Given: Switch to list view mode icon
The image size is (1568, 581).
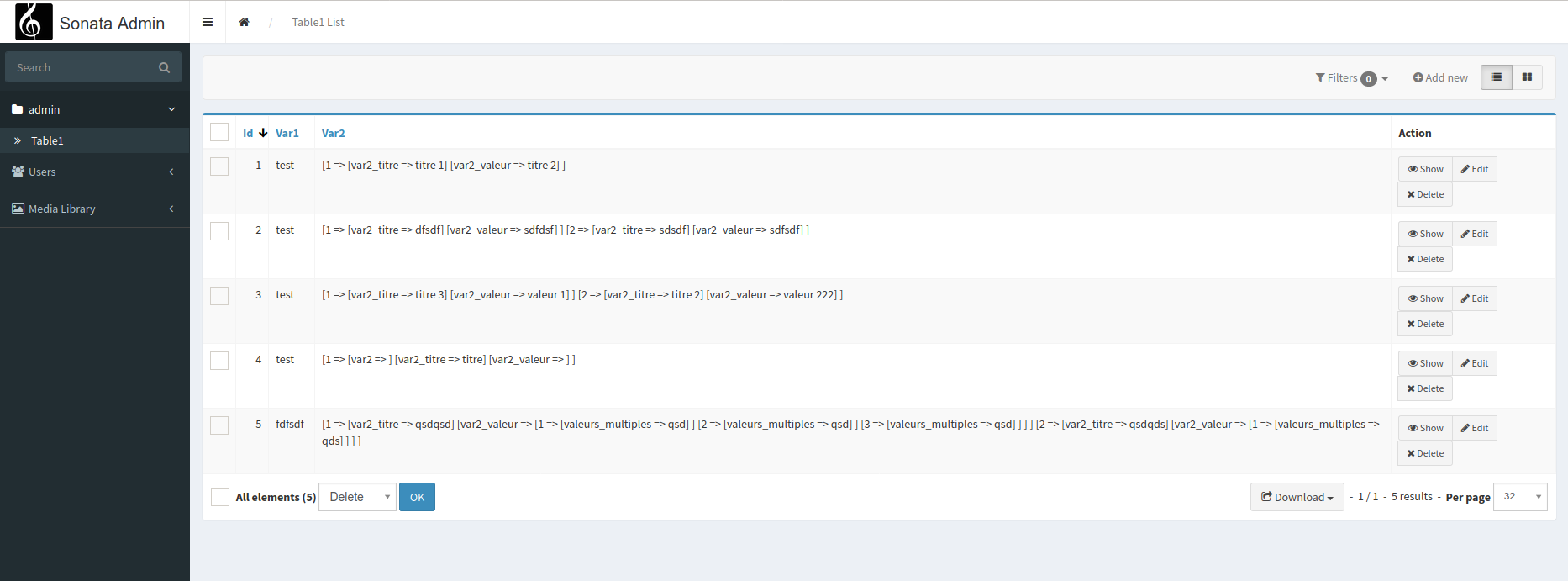Looking at the screenshot, I should tap(1496, 77).
